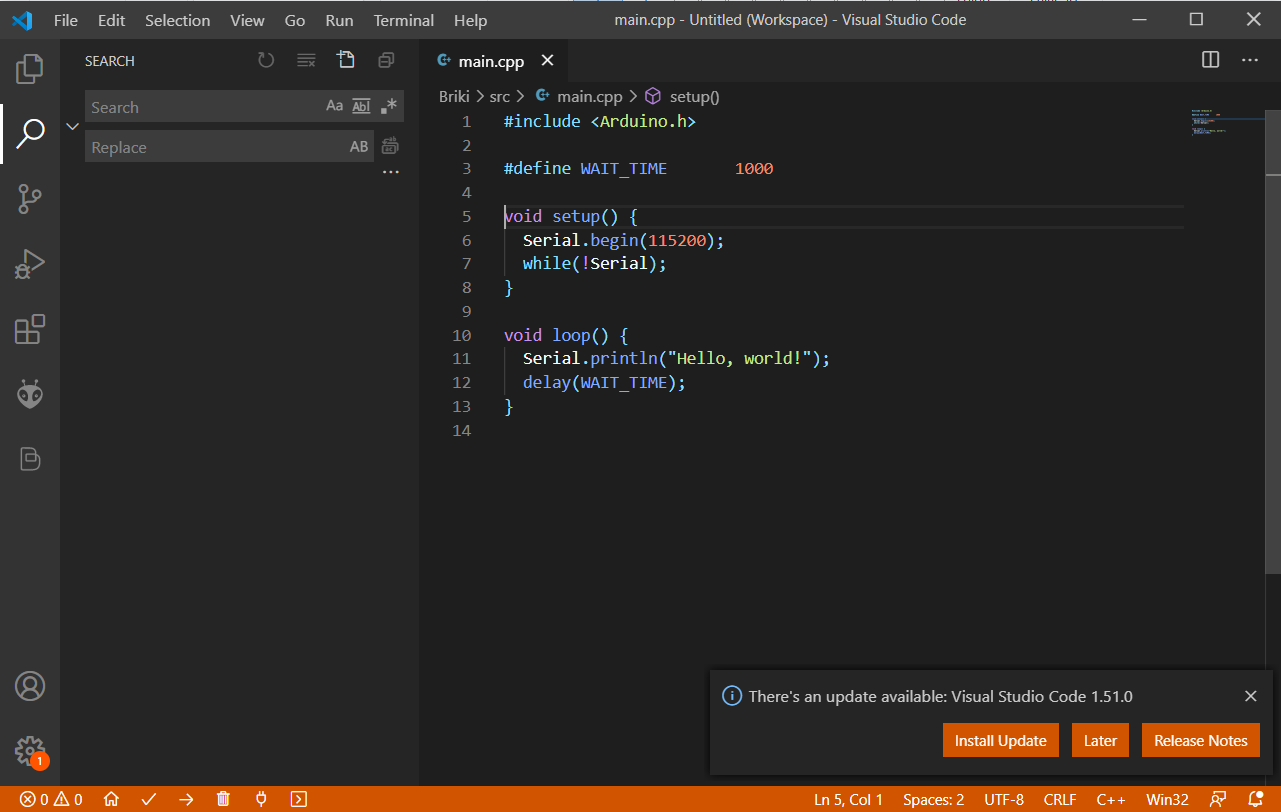This screenshot has height=812, width=1281.
Task: Open PlatformIO terminal icon in status bar
Action: [x=298, y=799]
